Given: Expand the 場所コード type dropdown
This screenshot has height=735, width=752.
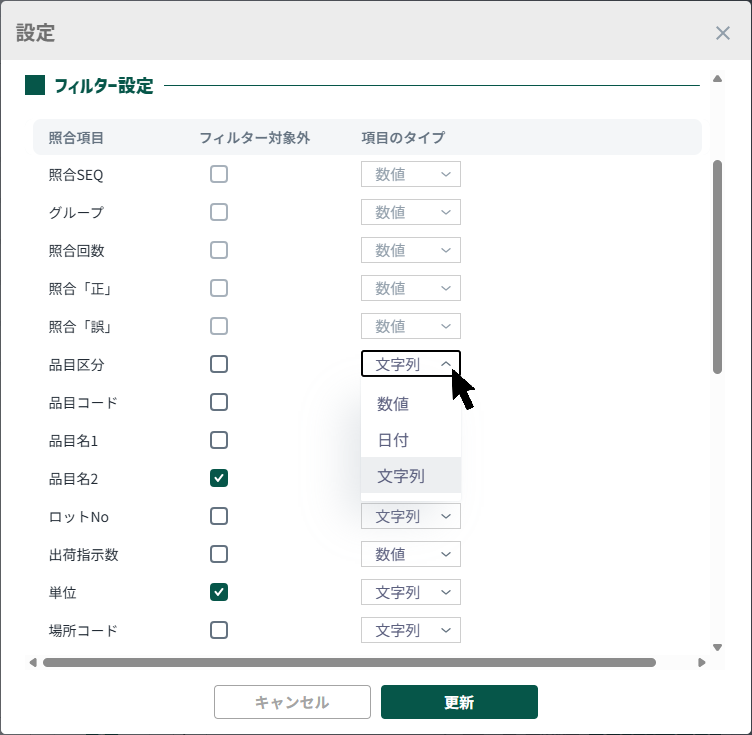Looking at the screenshot, I should click(411, 630).
